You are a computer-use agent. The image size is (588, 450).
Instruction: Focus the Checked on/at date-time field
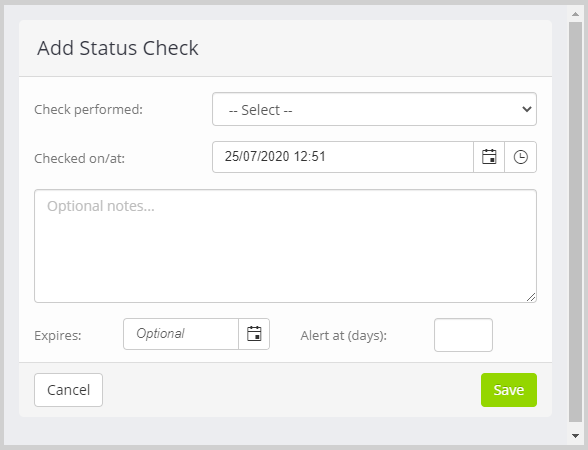click(343, 157)
